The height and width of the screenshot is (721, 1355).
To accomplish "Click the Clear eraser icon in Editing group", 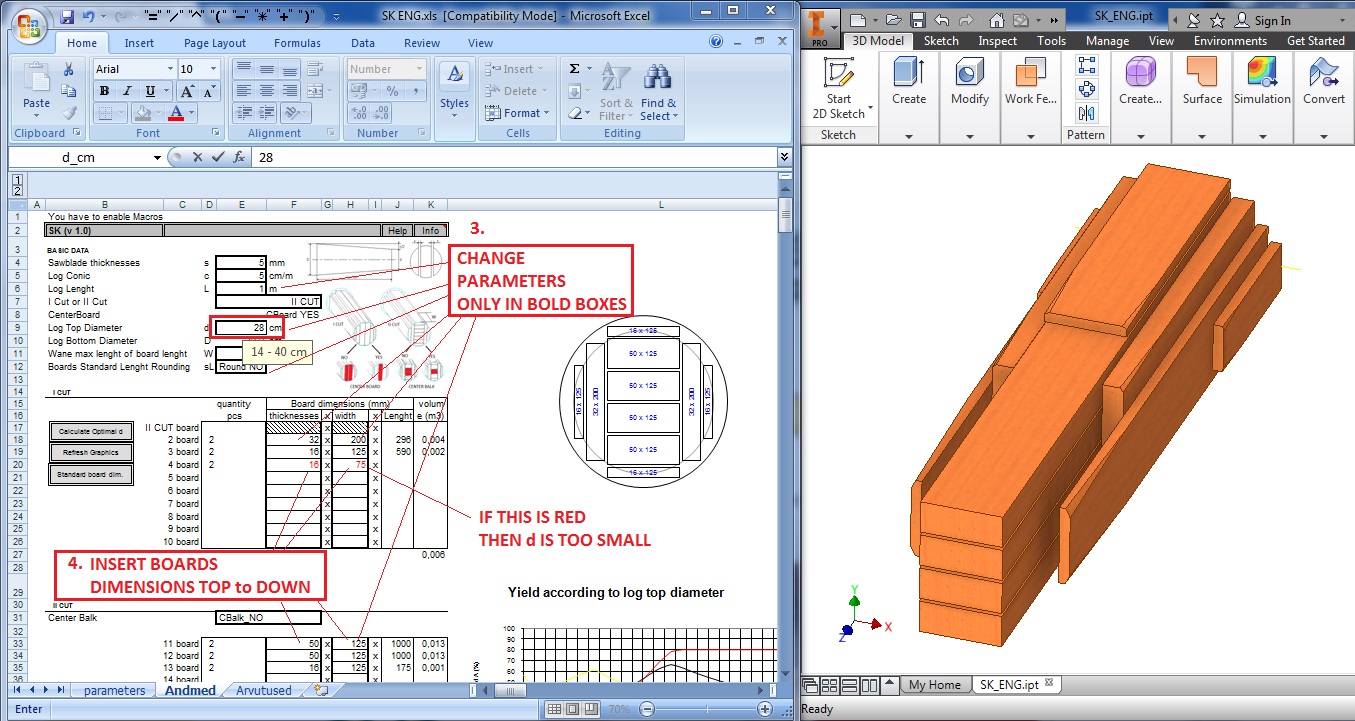I will click(x=574, y=113).
